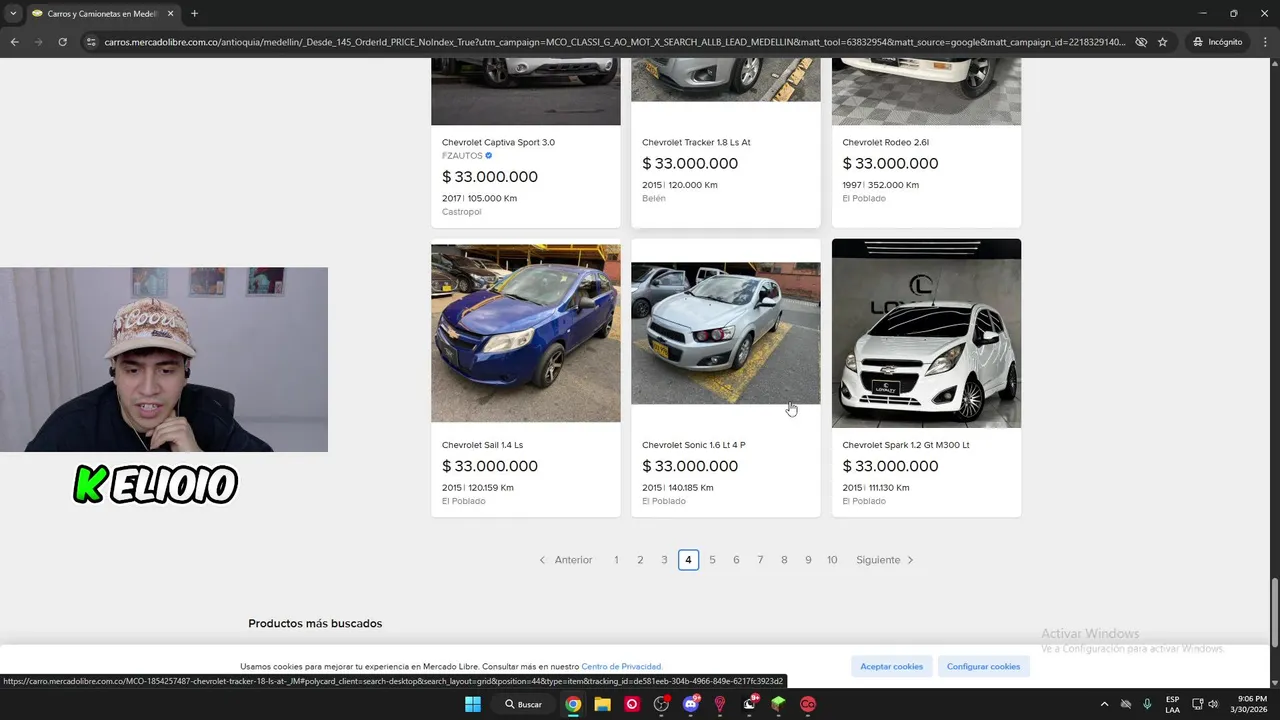1280x720 pixels.
Task: Go back to previous browser page
Action: [x=14, y=42]
